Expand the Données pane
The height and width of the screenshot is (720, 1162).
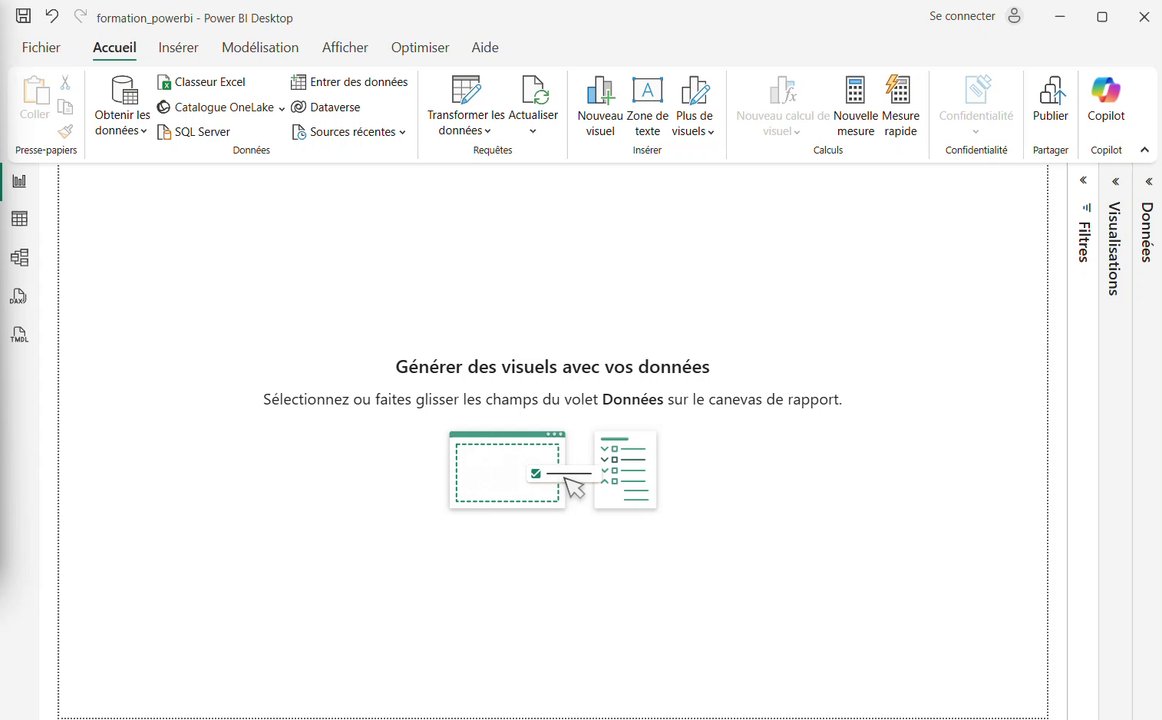coord(1149,181)
